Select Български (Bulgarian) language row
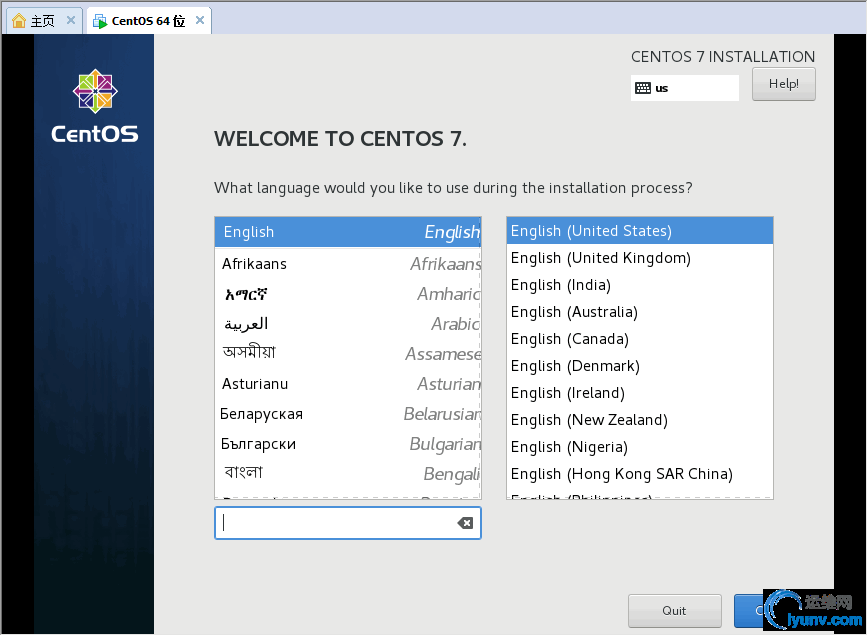Viewport: 868px width, 636px height. pos(348,444)
